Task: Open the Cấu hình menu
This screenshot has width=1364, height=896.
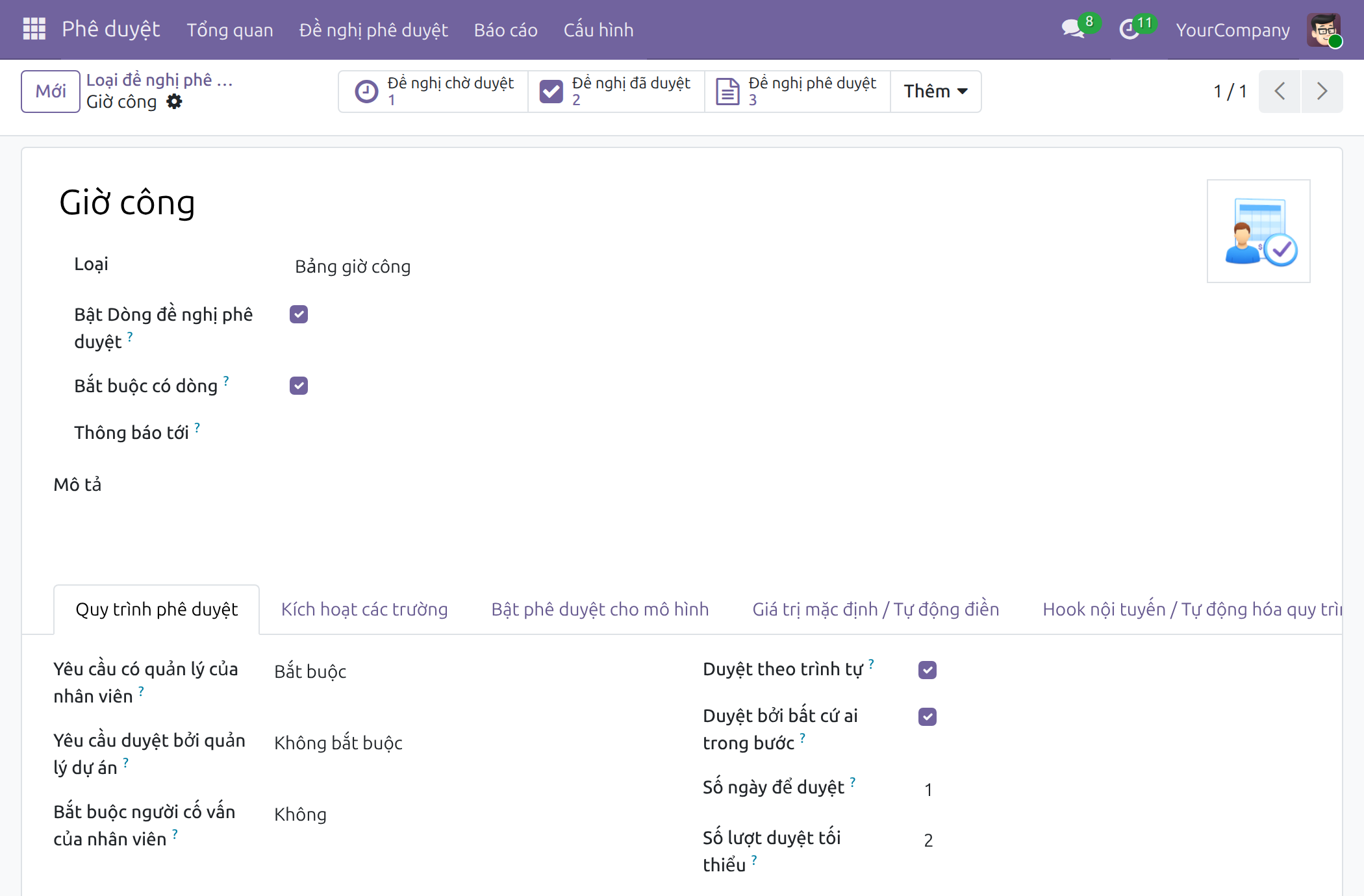Action: tap(598, 30)
